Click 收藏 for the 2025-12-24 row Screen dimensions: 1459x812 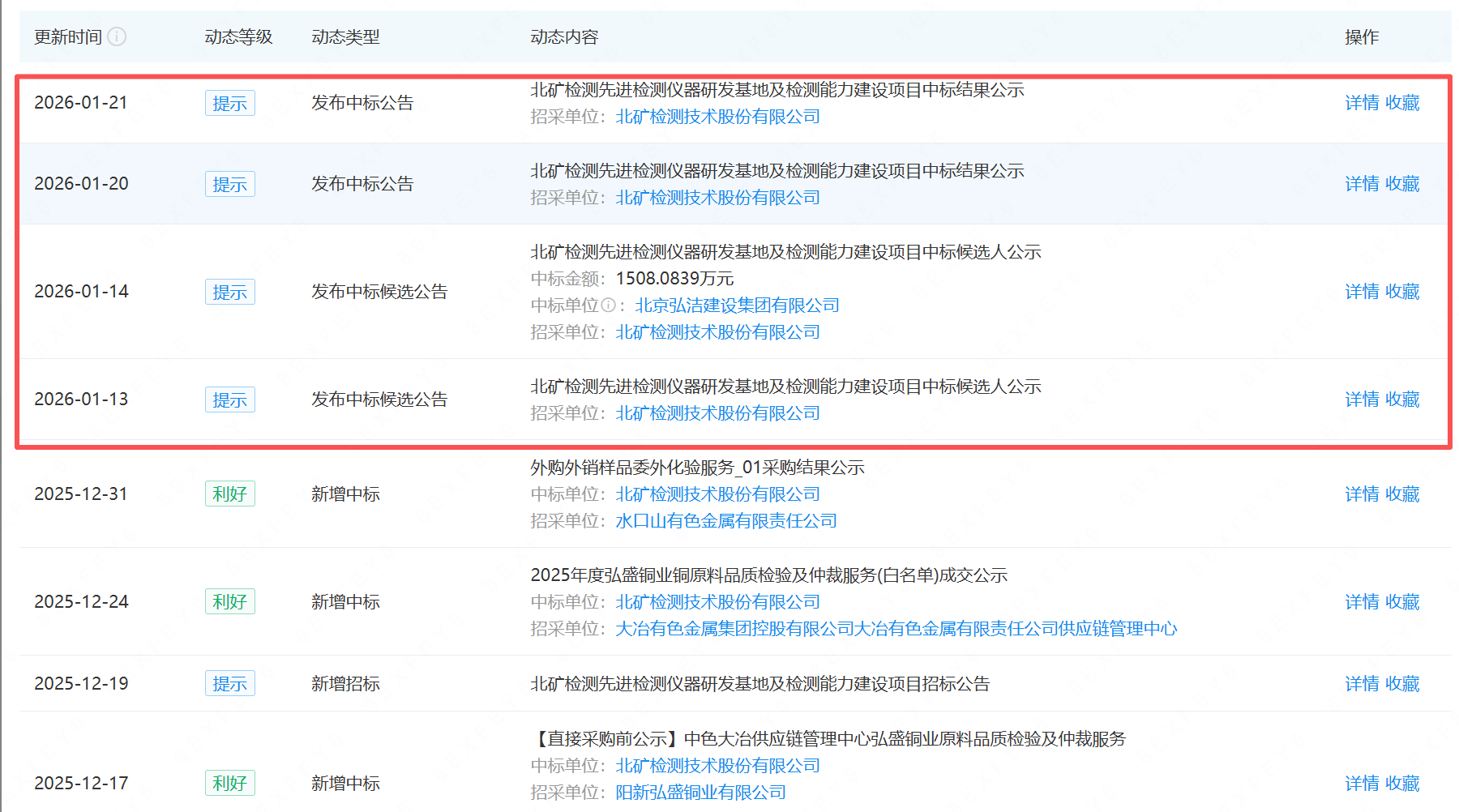point(1402,602)
